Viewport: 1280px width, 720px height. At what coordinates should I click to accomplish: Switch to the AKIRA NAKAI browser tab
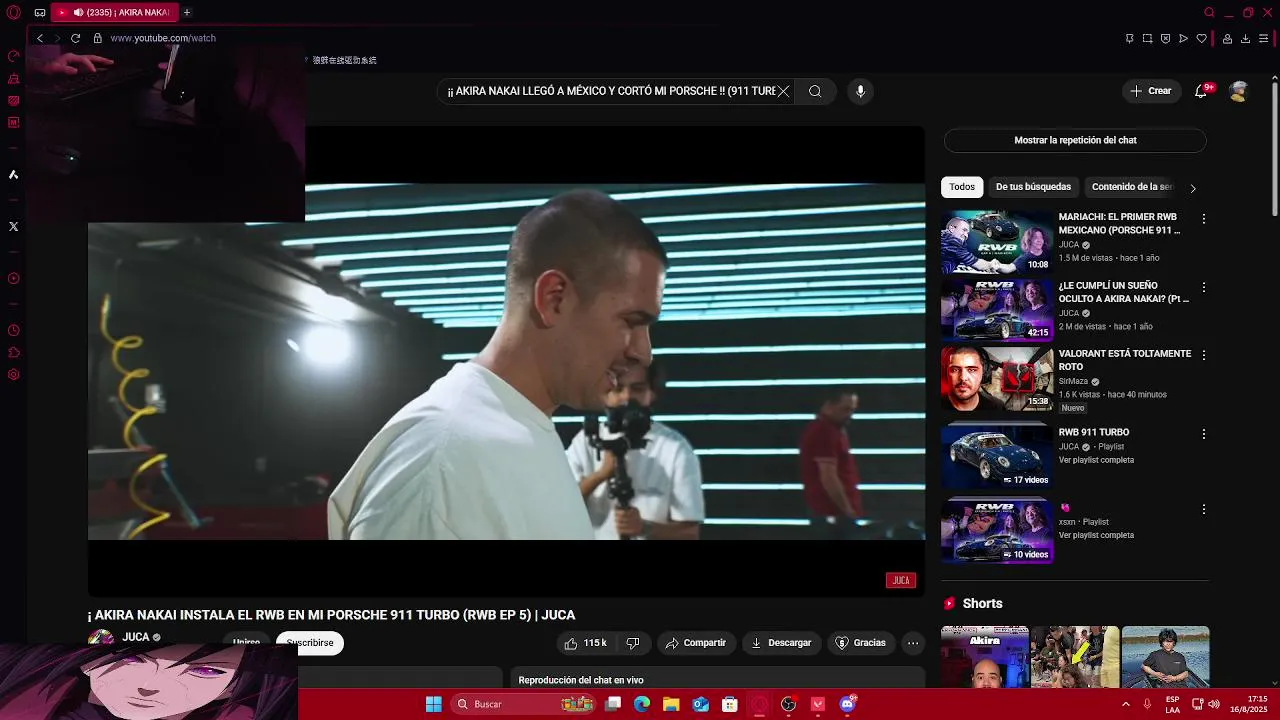pyautogui.click(x=113, y=12)
